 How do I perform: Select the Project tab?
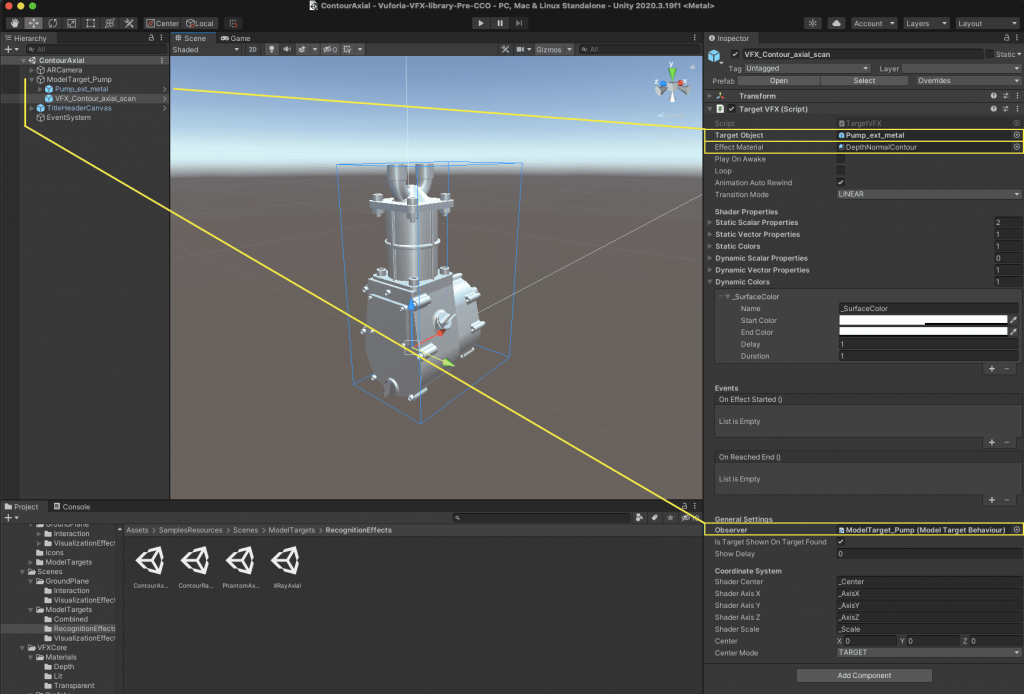[x=22, y=506]
